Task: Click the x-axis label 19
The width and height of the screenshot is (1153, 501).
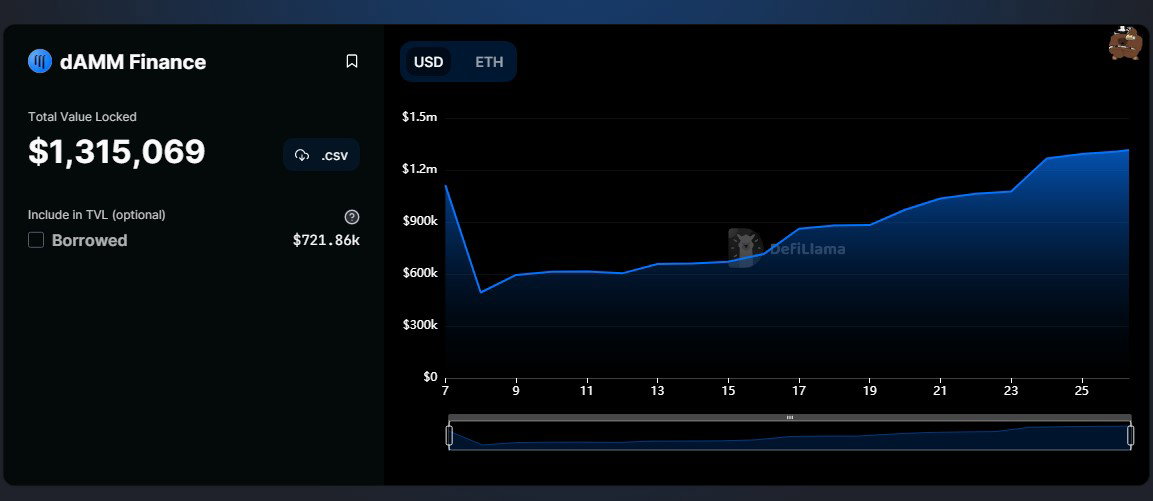Action: click(x=870, y=391)
